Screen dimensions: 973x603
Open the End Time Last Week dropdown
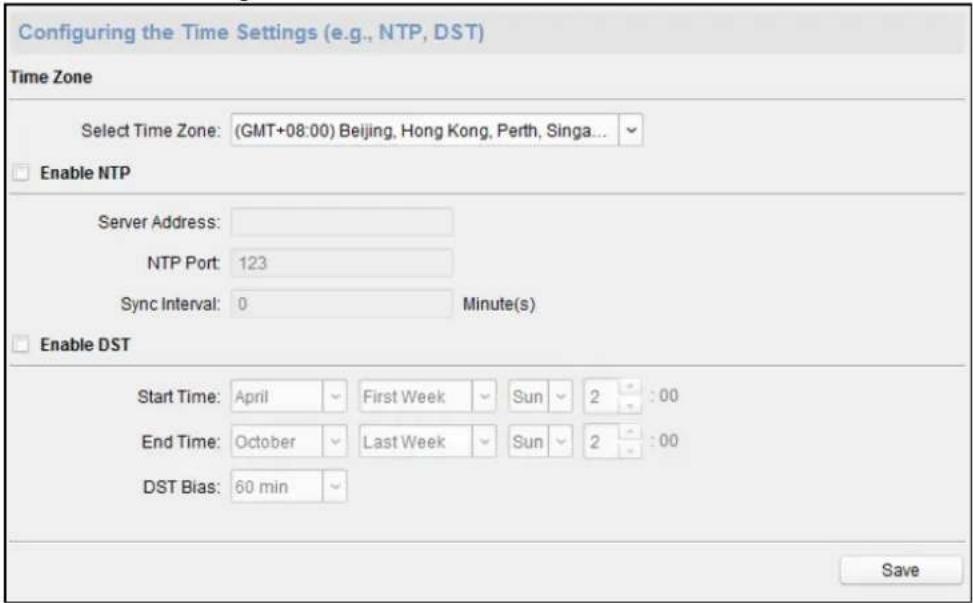[427, 442]
